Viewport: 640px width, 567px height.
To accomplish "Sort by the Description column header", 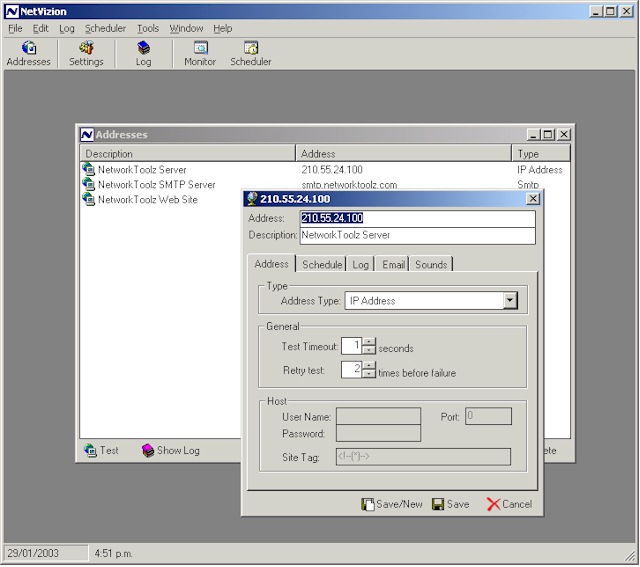I will pos(188,154).
